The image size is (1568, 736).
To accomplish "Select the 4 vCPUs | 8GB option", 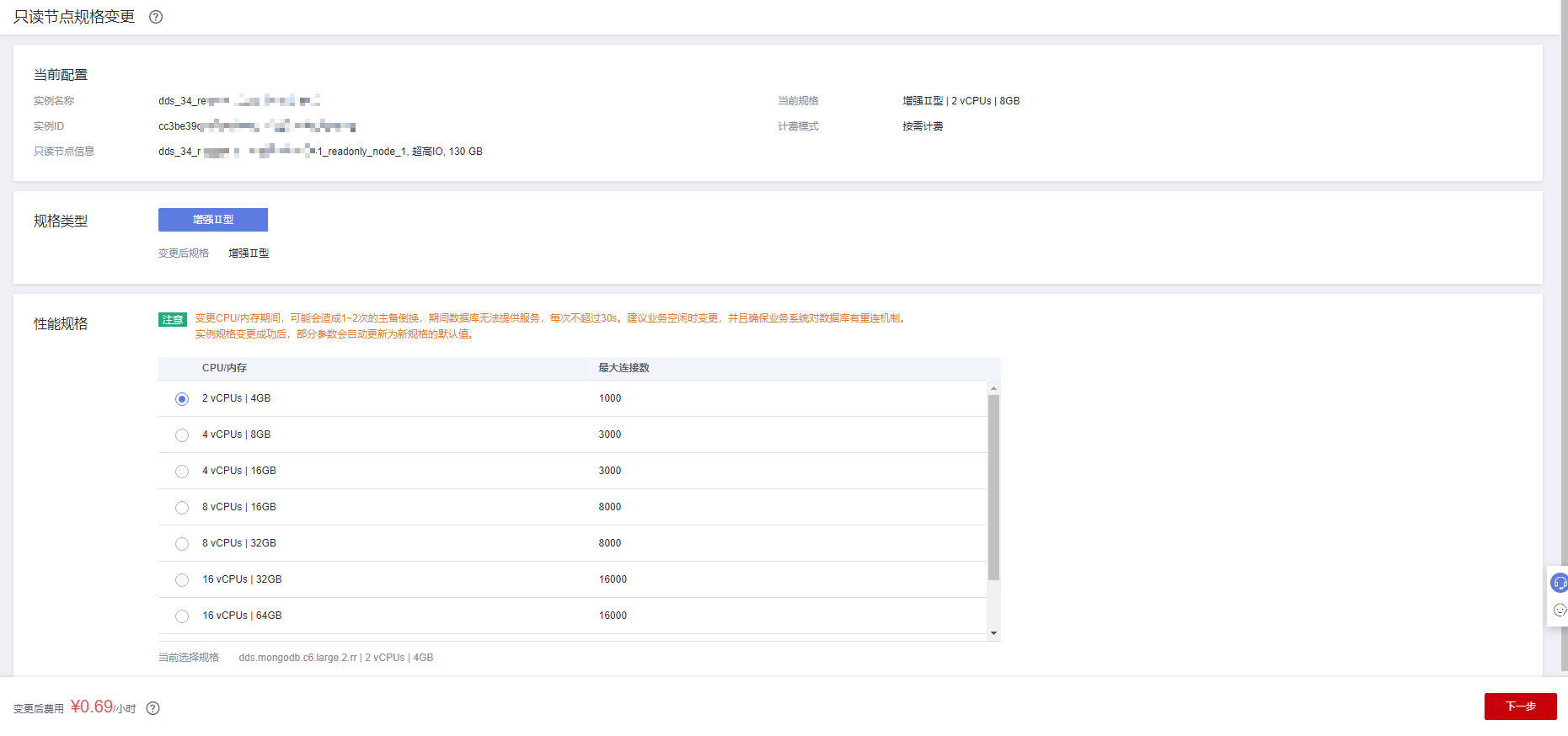I will (182, 435).
